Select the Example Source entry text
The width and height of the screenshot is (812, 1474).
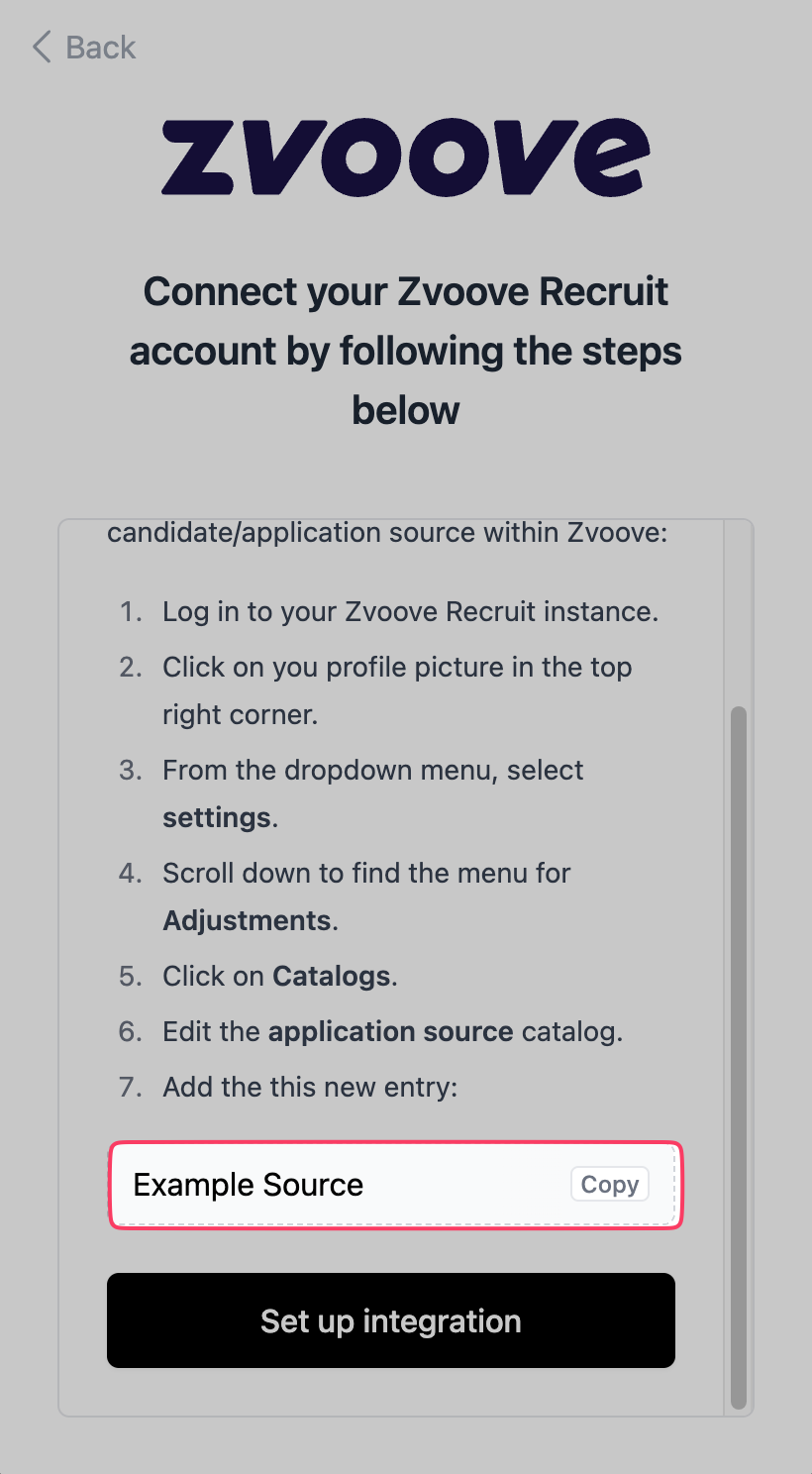point(249,1185)
